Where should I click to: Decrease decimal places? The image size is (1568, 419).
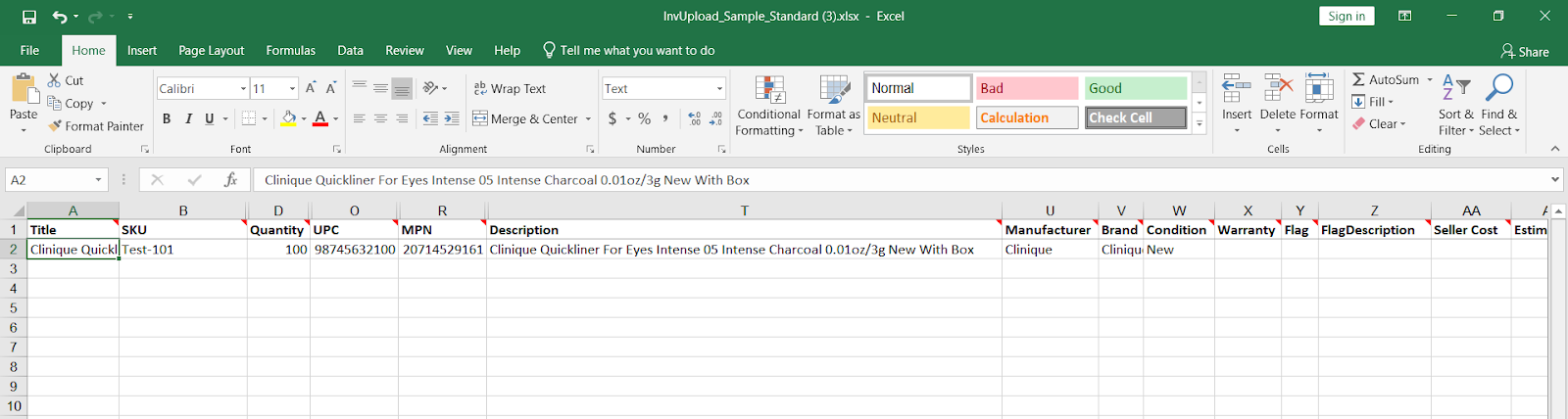tap(715, 118)
